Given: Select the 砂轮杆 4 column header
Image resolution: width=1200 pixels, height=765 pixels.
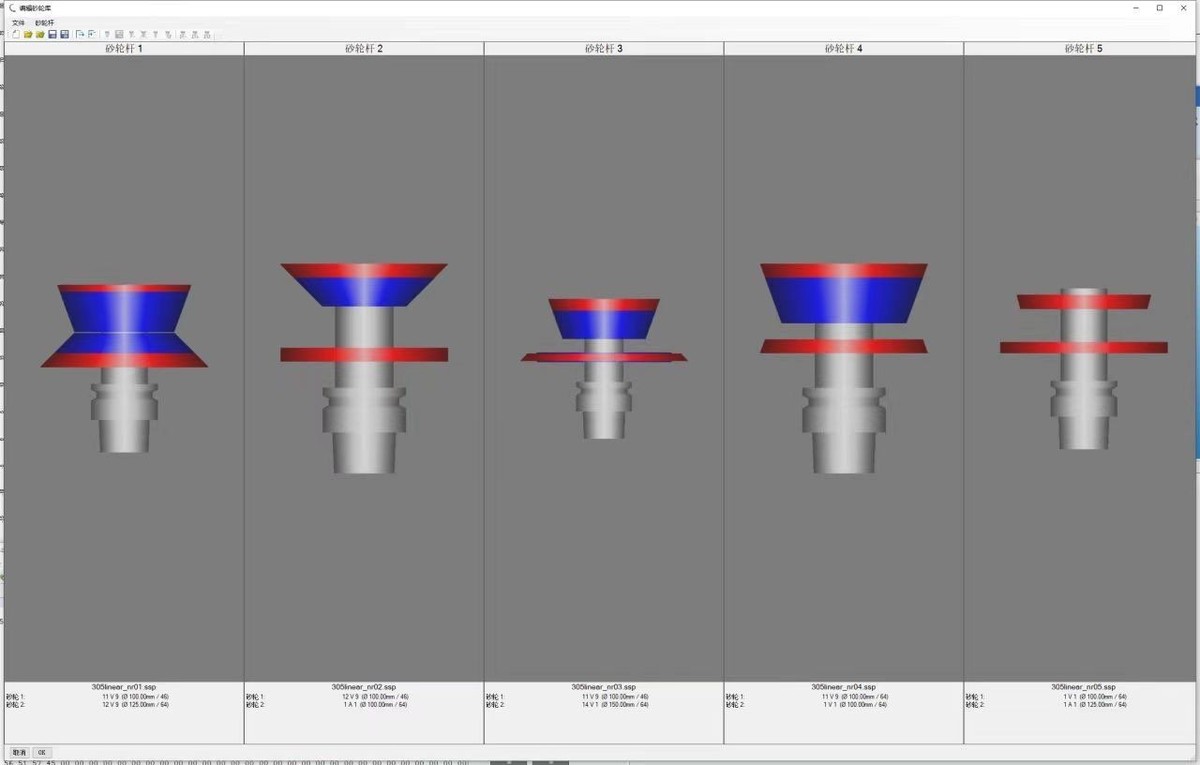Looking at the screenshot, I should (844, 48).
